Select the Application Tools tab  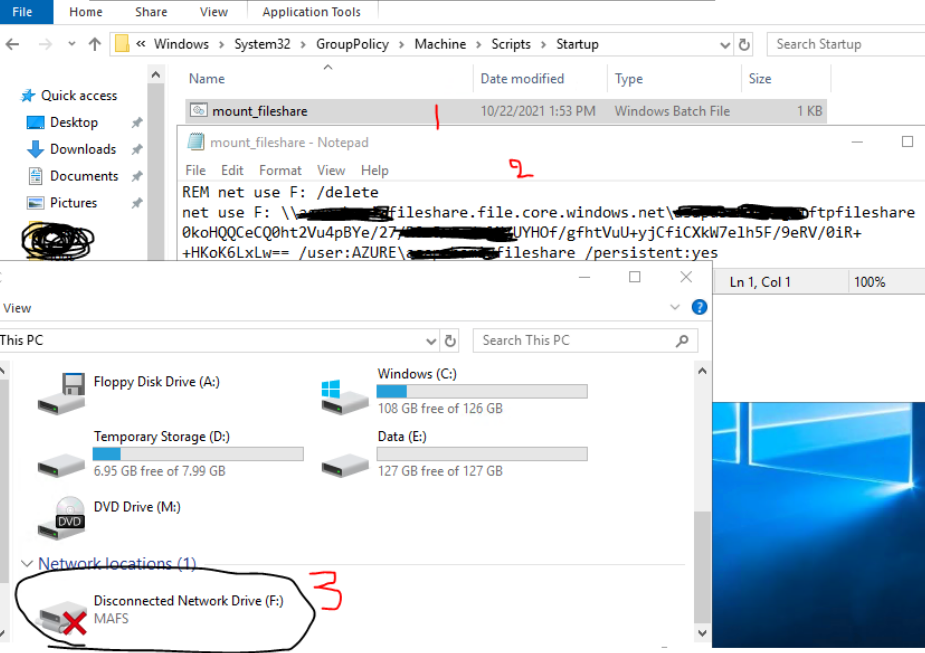pos(311,12)
